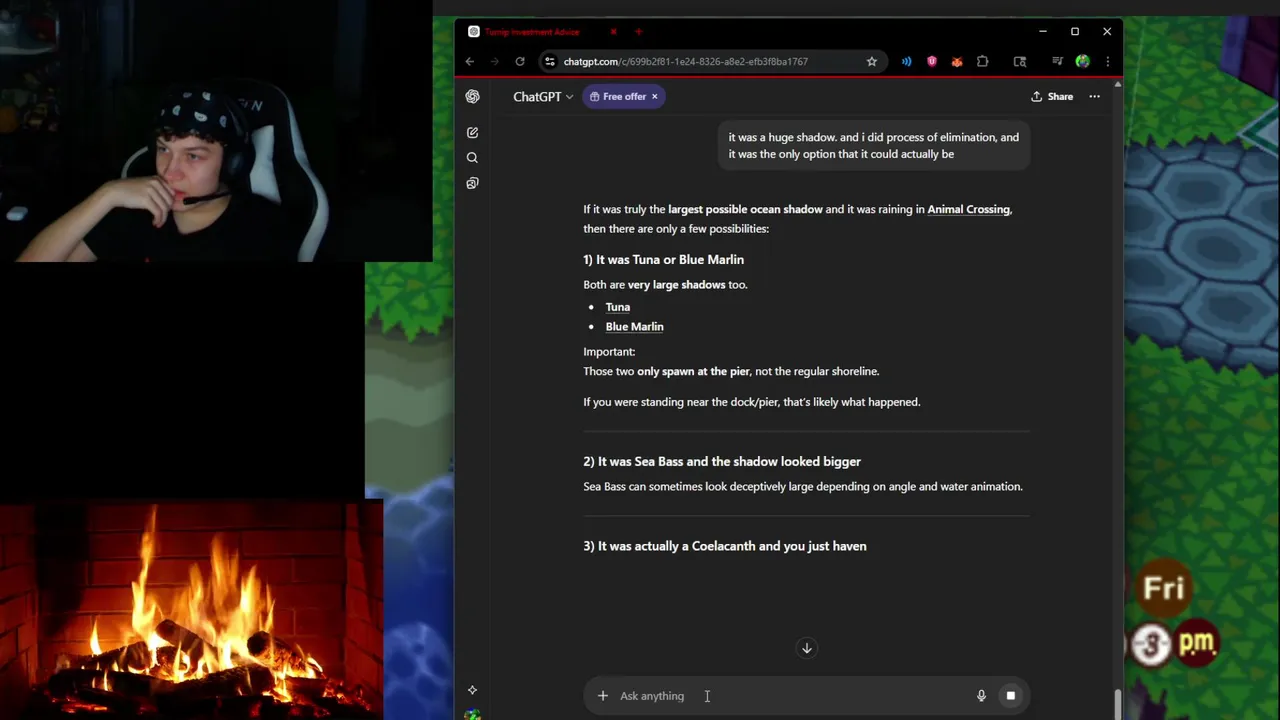Bookmark this page with star icon
This screenshot has width=1280, height=720.
pyautogui.click(x=872, y=61)
